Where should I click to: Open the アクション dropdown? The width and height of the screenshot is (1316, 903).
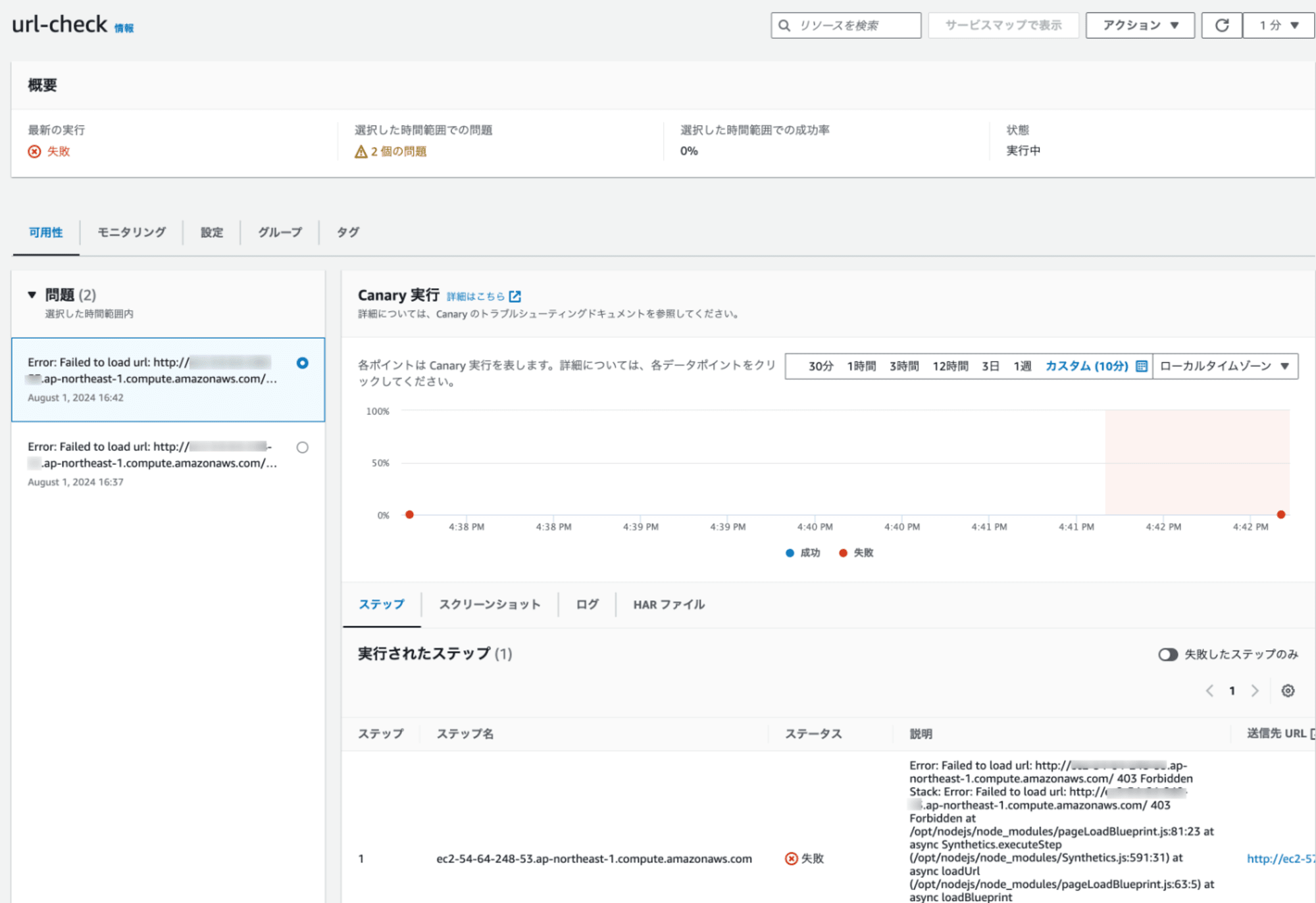pos(1140,25)
